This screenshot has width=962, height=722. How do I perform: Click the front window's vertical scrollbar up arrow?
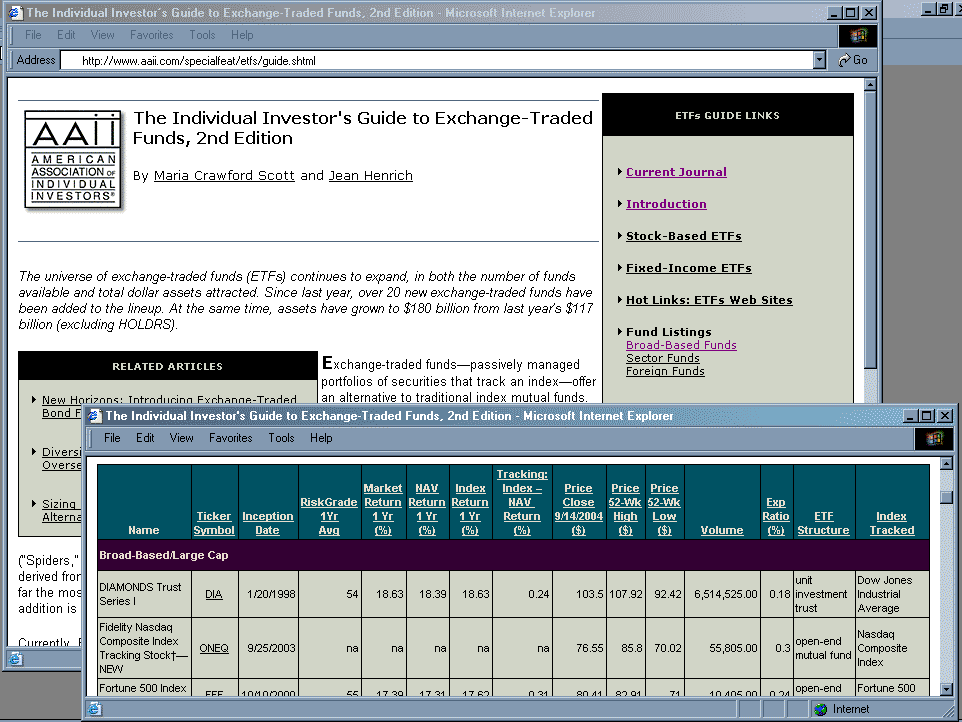[x=946, y=465]
